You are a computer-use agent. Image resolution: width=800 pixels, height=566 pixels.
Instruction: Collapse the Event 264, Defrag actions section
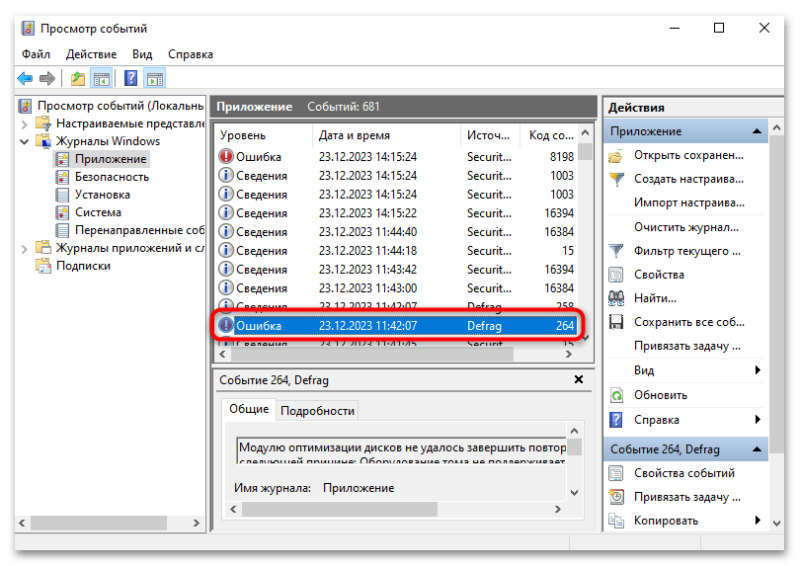click(x=757, y=450)
